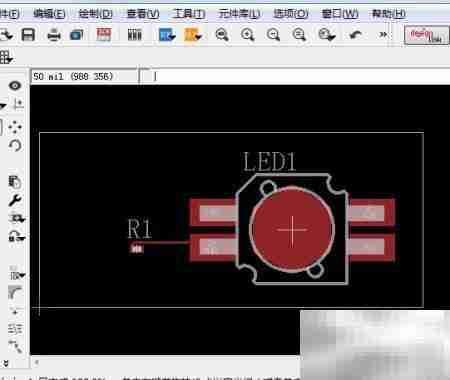Click the horizontal scrollbar left arrow

point(36,362)
